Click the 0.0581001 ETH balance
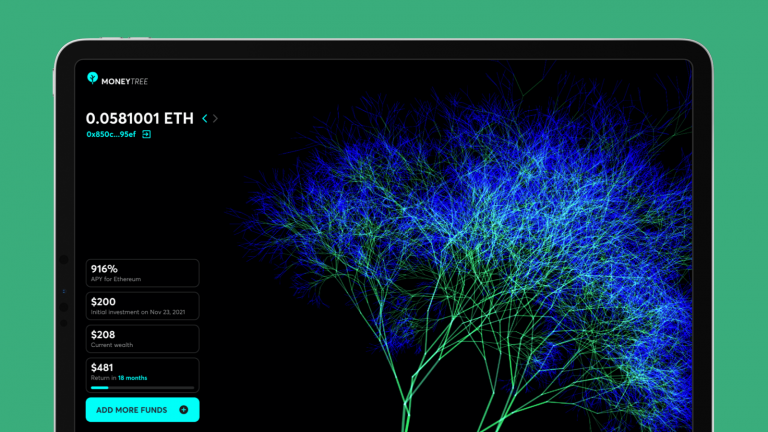Screen dimensions: 768x432 pyautogui.click(x=140, y=118)
